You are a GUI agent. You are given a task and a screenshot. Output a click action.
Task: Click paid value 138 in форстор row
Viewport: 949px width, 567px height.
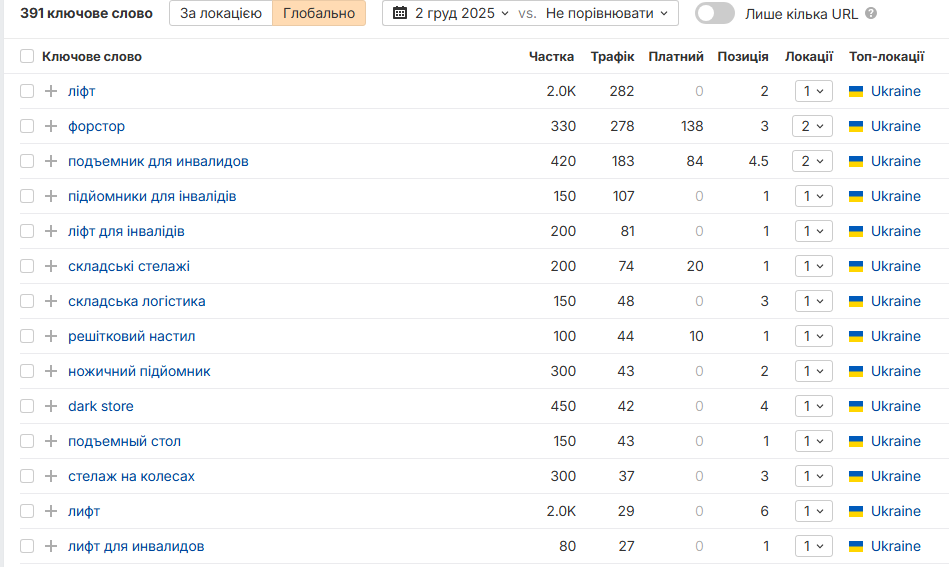click(x=692, y=126)
